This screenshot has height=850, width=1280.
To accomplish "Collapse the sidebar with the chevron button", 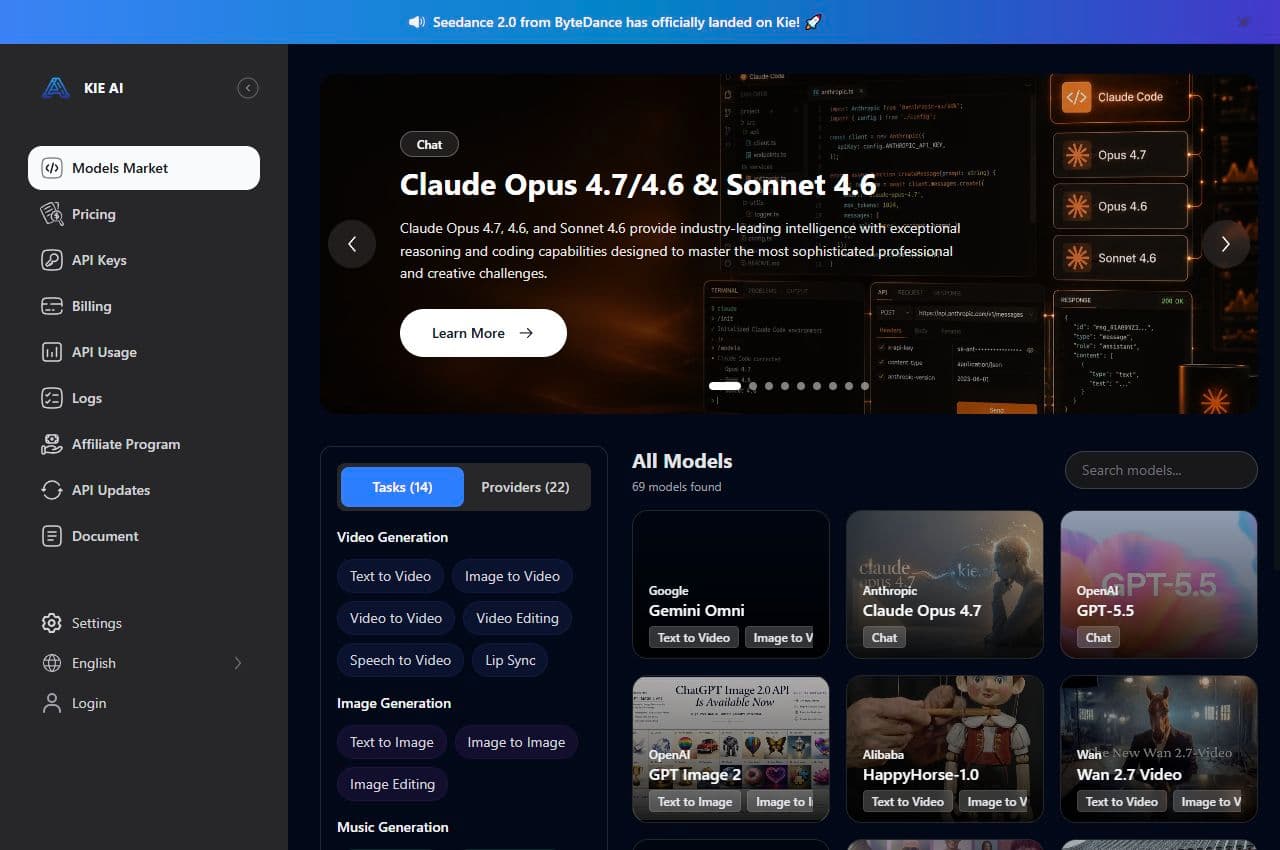I will point(248,88).
